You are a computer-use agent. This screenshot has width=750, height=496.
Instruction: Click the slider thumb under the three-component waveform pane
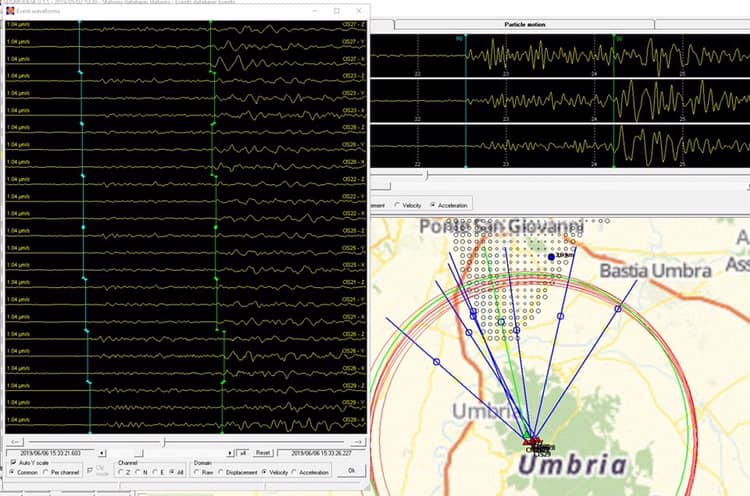click(x=427, y=175)
